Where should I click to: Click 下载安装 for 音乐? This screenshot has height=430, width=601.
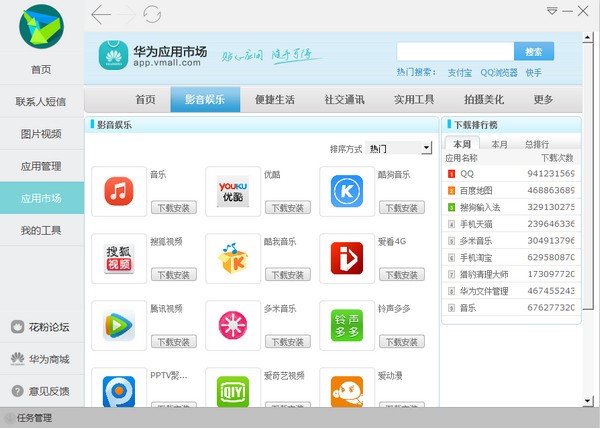pos(174,208)
